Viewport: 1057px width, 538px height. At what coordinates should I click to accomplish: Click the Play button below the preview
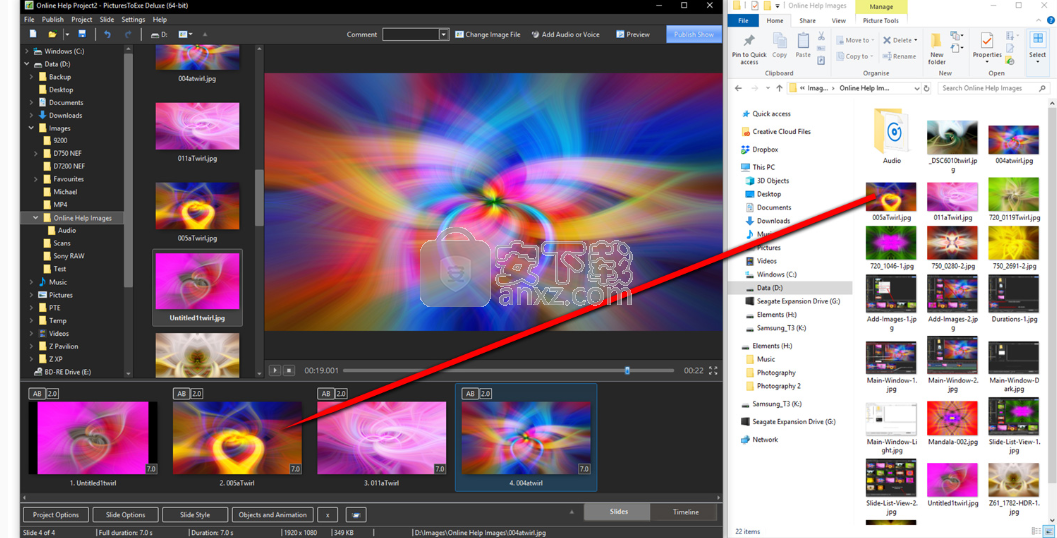275,370
